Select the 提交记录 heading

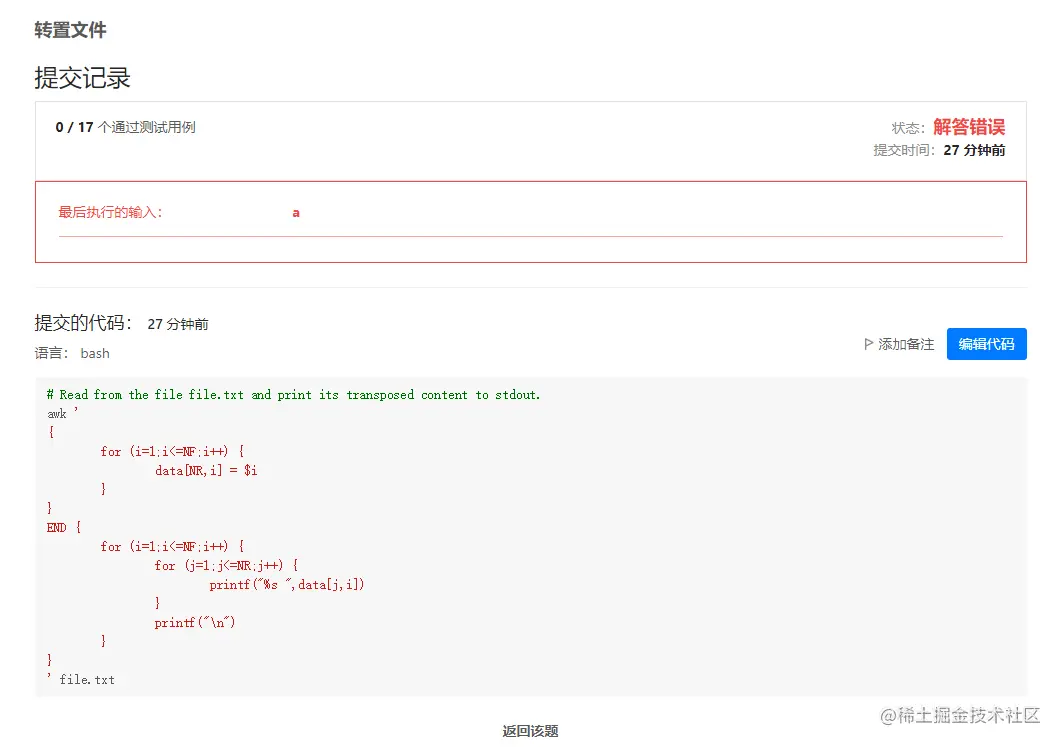[82, 78]
